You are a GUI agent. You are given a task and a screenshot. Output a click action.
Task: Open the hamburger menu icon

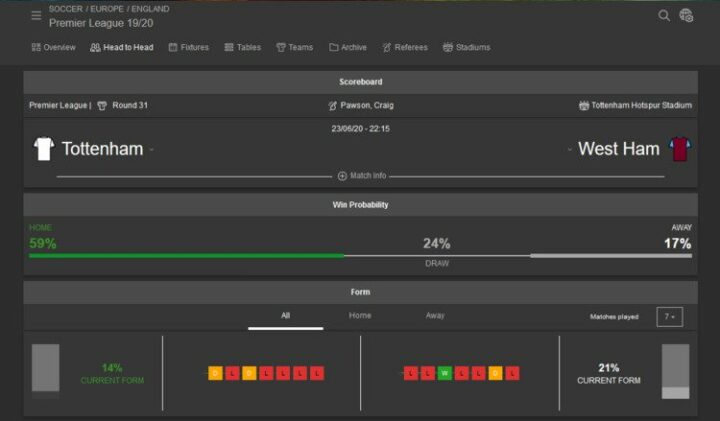point(36,16)
